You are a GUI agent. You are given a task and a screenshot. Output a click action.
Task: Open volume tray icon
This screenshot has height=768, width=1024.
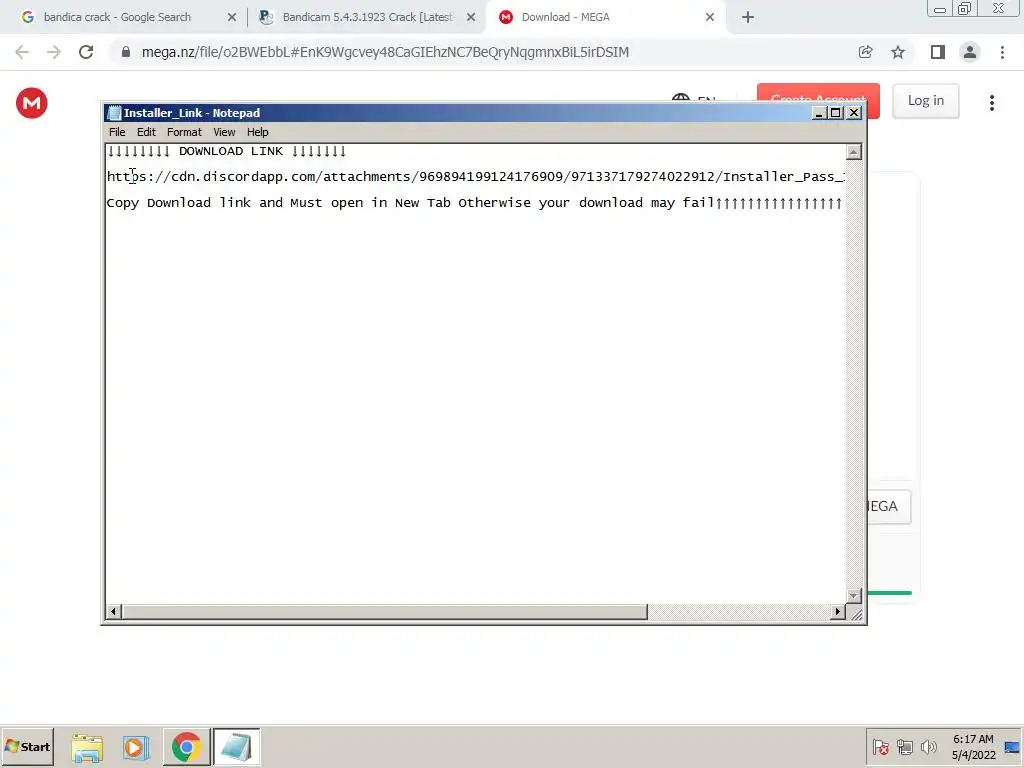[x=929, y=747]
